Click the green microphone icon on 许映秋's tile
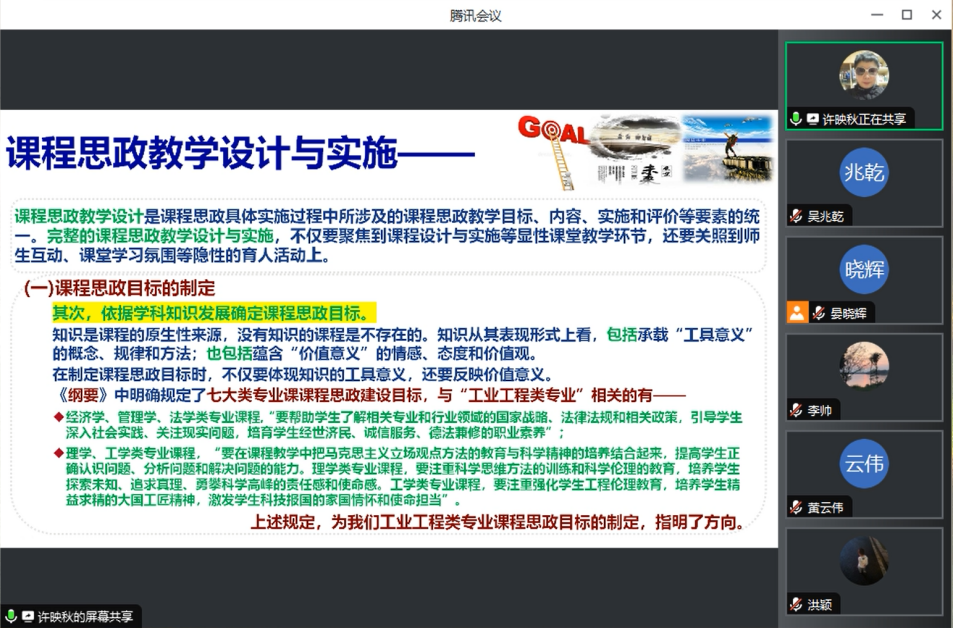This screenshot has height=628, width=953. click(x=796, y=118)
